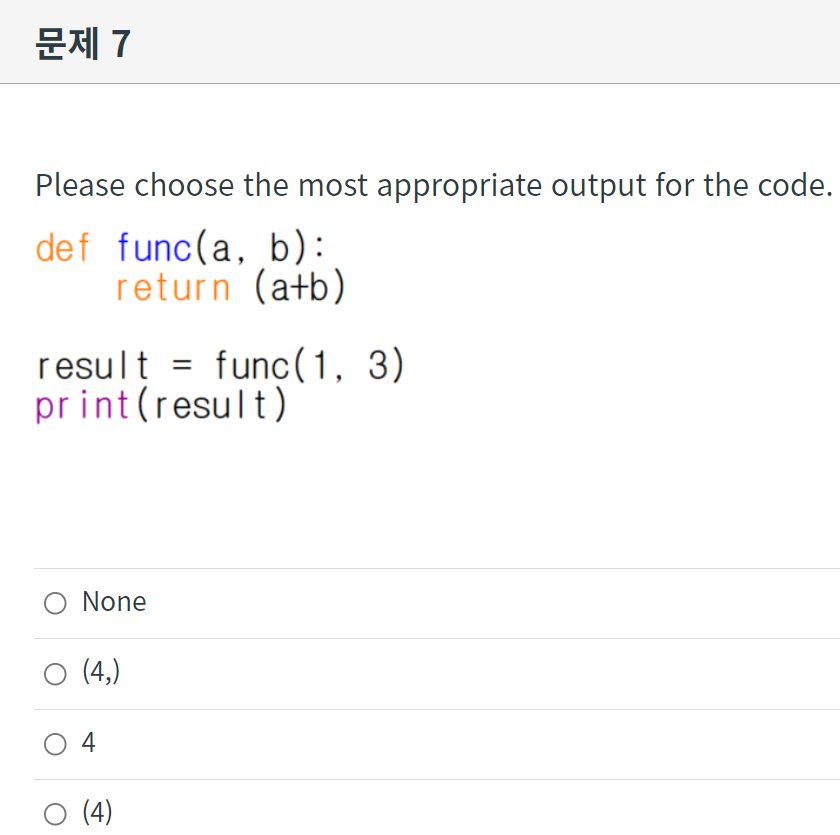840x835 pixels.
Task: Click the (a+b) expression in code
Action: pyautogui.click(x=300, y=287)
